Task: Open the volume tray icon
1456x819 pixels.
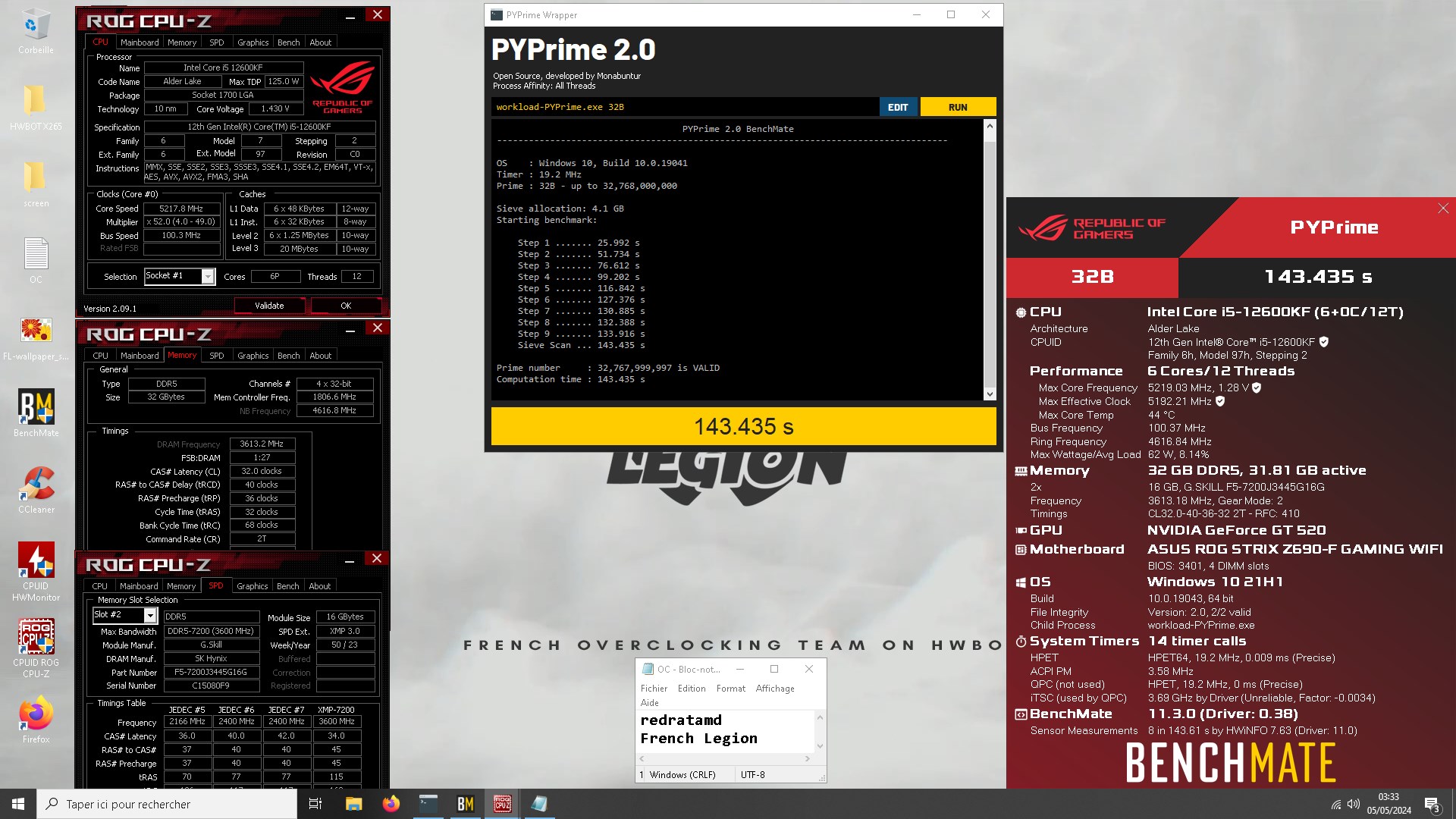Action: (x=1354, y=805)
